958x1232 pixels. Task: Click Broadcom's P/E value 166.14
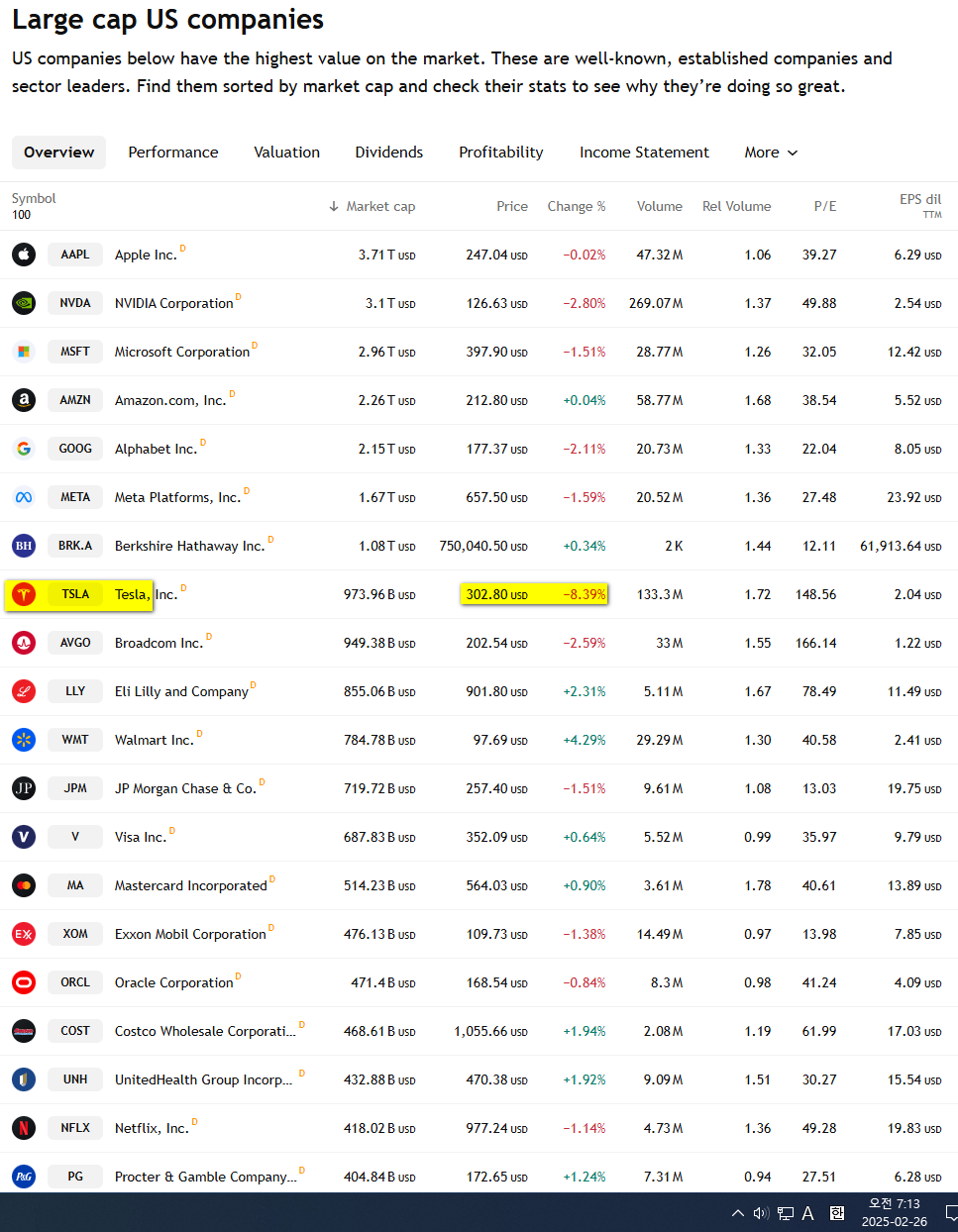[816, 643]
